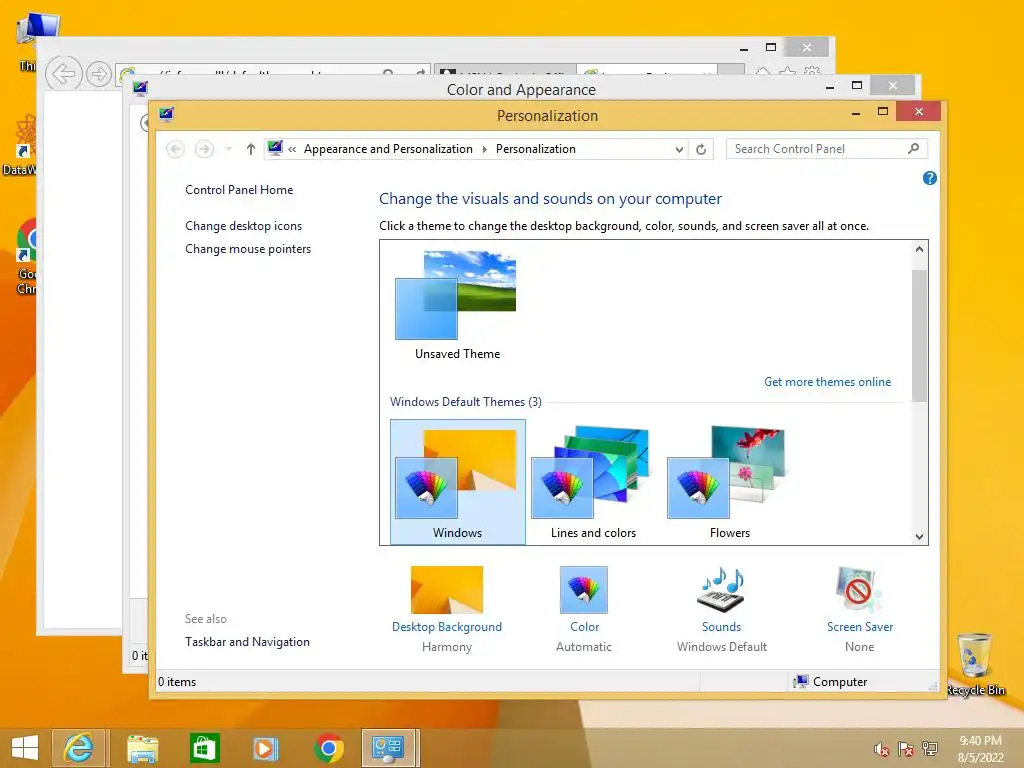This screenshot has width=1024, height=768.
Task: Launch Internet Explorer from the taskbar
Action: pos(78,748)
